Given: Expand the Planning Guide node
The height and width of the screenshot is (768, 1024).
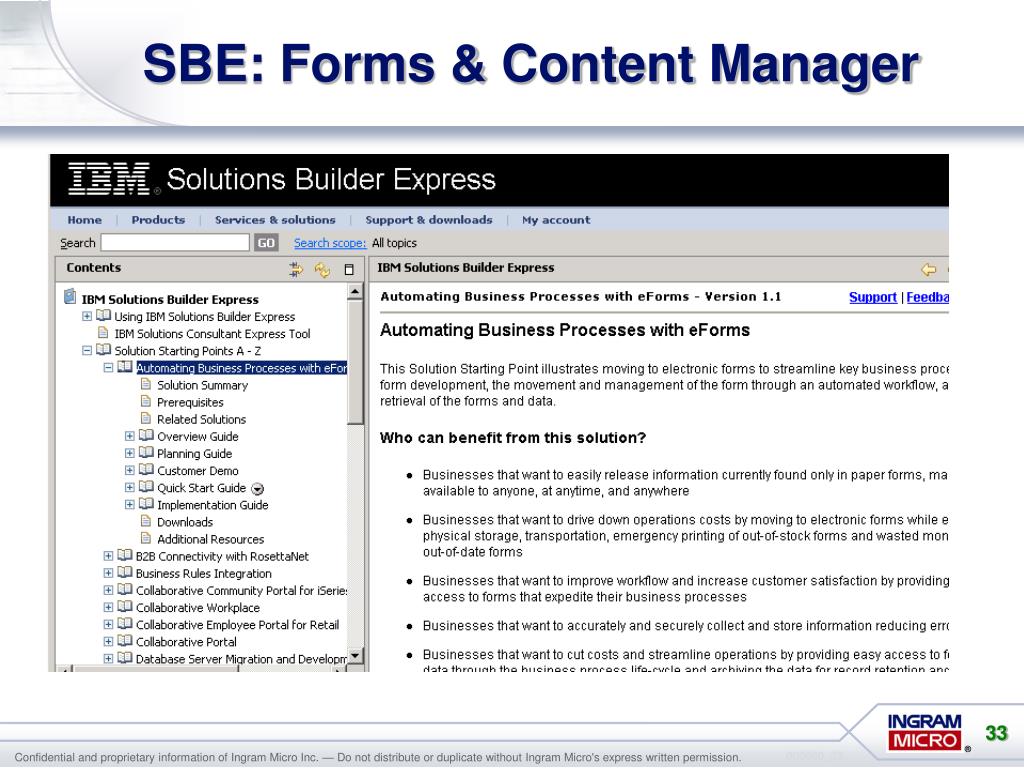Looking at the screenshot, I should 129,453.
